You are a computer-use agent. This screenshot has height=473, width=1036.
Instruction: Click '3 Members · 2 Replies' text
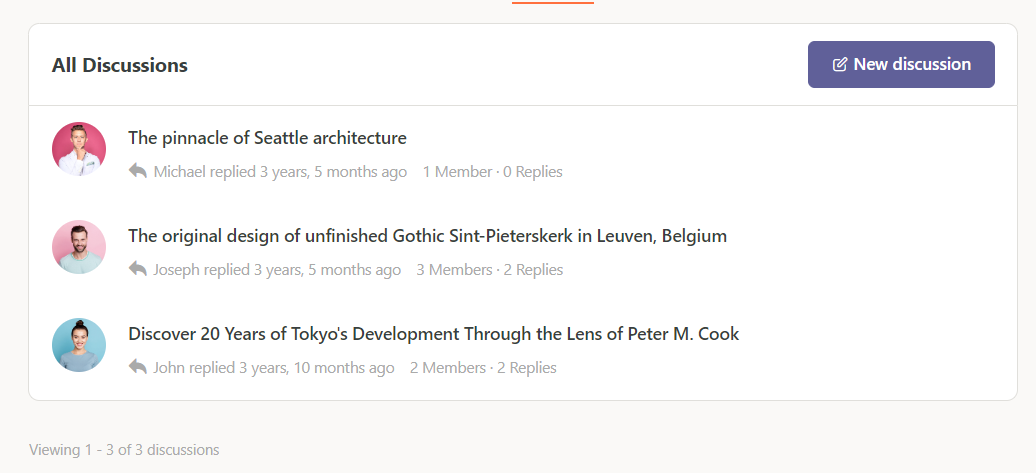click(490, 270)
